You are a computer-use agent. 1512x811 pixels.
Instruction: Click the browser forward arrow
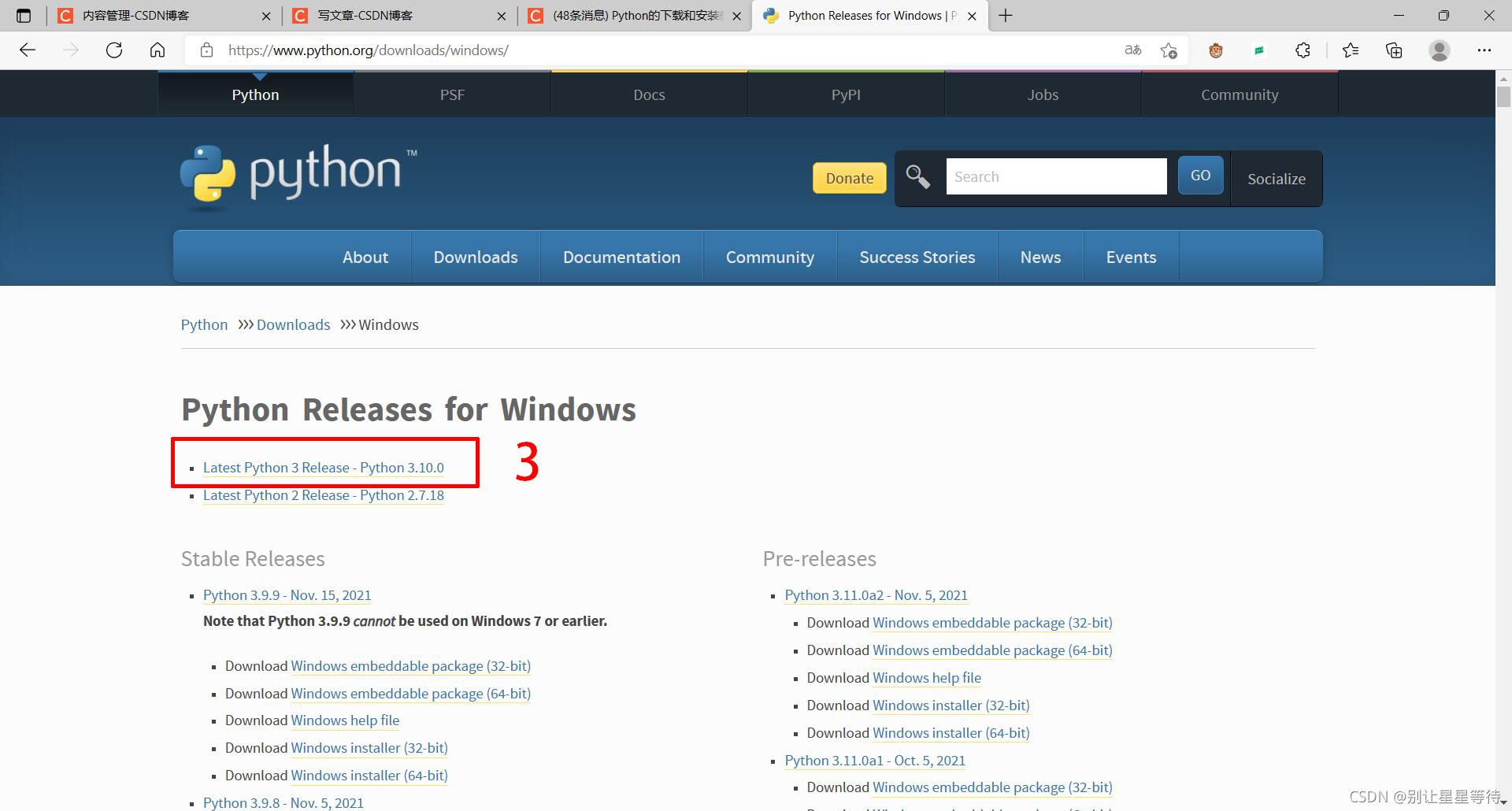[71, 50]
